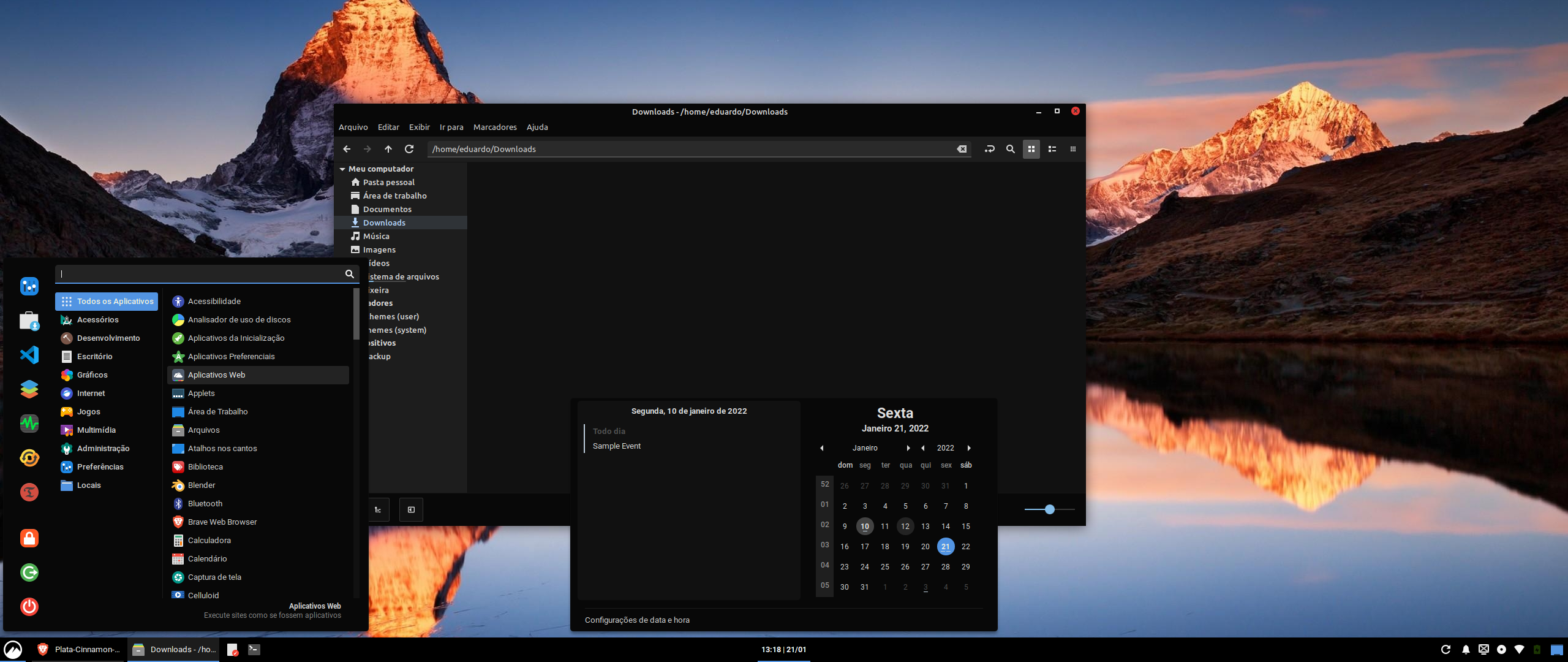This screenshot has width=1568, height=662.
Task: Select the Internet category in menu
Action: tap(91, 393)
